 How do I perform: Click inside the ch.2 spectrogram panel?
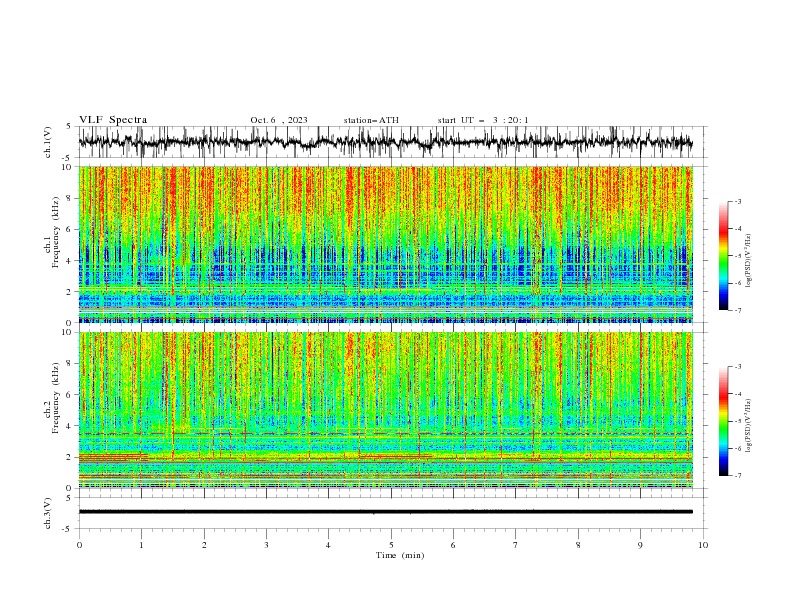click(x=385, y=410)
